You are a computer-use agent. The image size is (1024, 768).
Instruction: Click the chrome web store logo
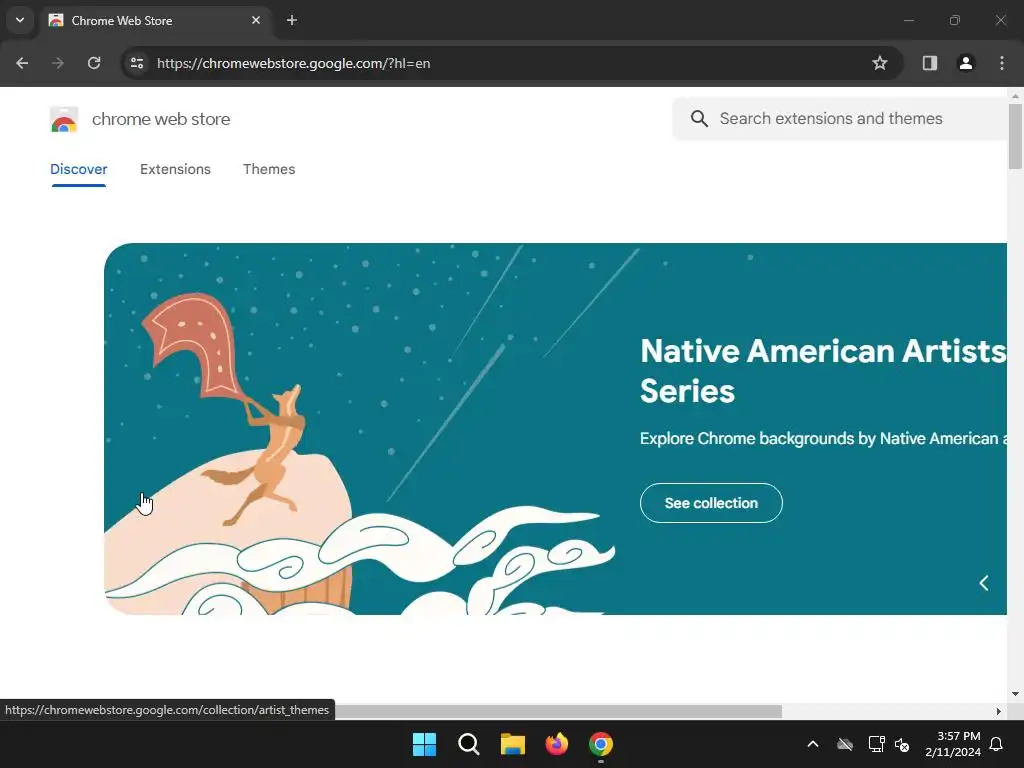[x=64, y=120]
